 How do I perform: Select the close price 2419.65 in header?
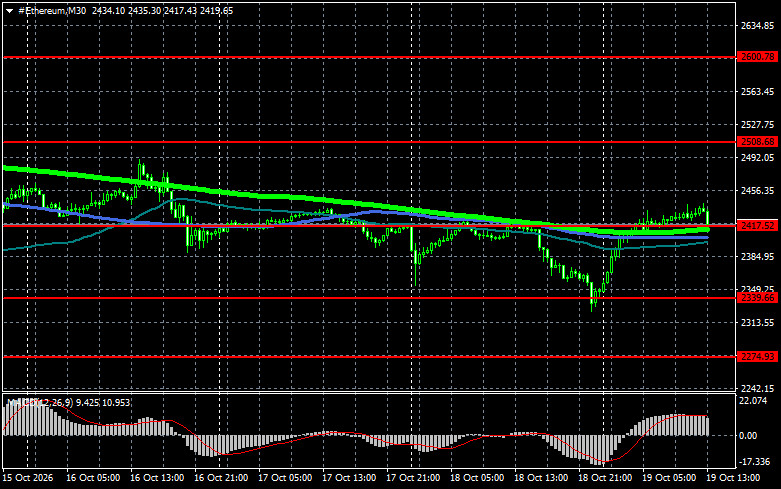216,10
